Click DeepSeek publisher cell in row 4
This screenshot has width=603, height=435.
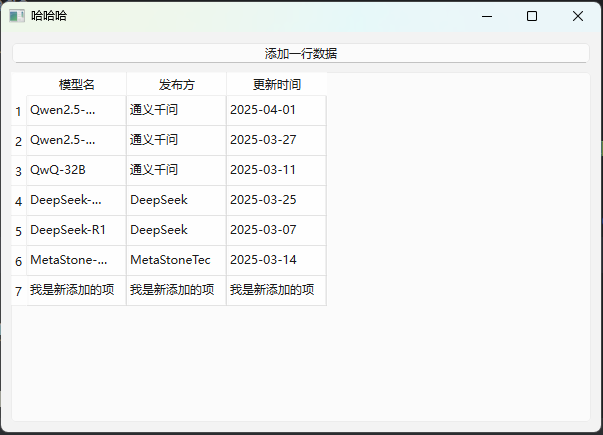pos(177,200)
